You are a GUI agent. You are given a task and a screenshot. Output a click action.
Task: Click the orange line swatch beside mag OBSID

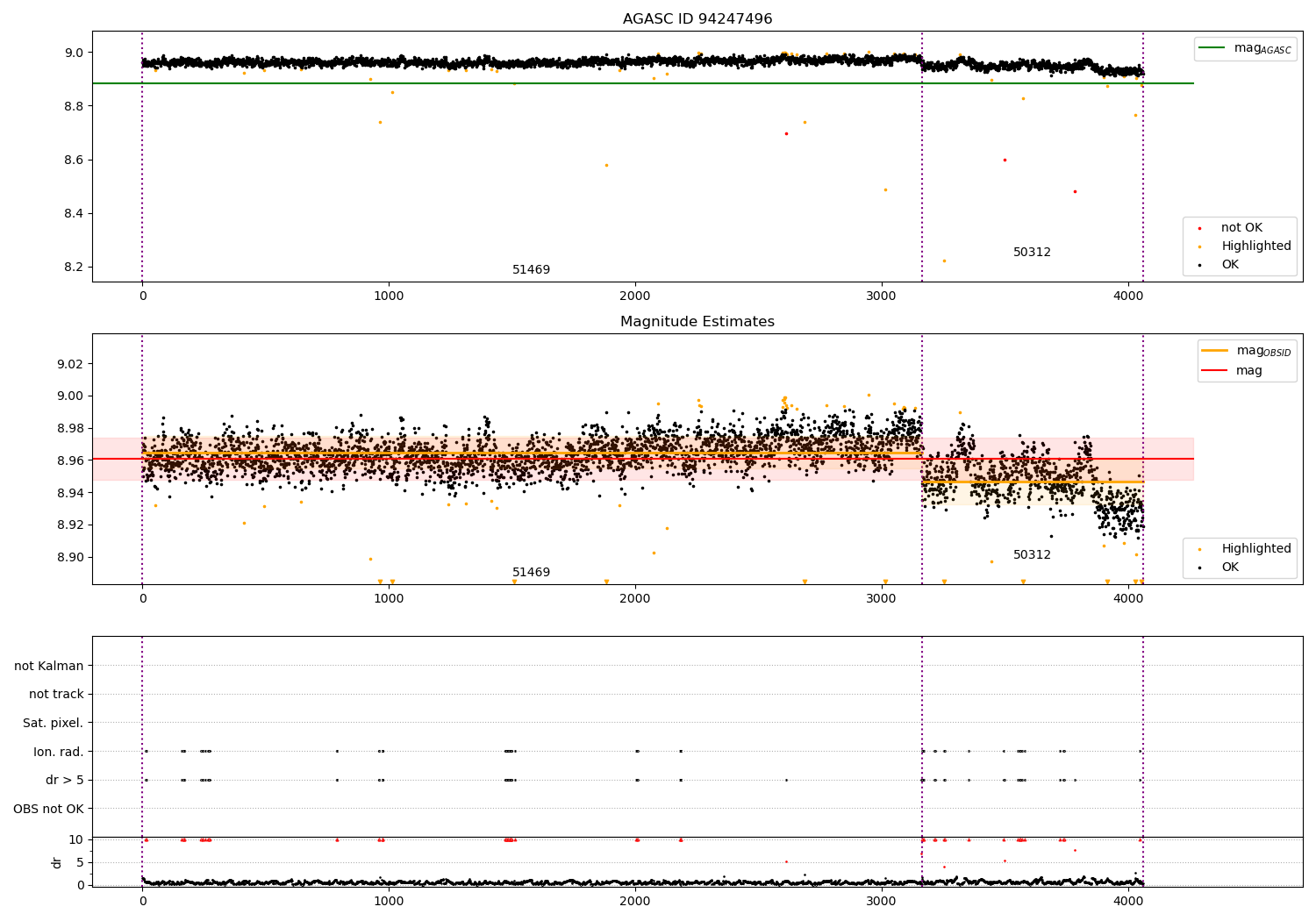click(x=1215, y=351)
